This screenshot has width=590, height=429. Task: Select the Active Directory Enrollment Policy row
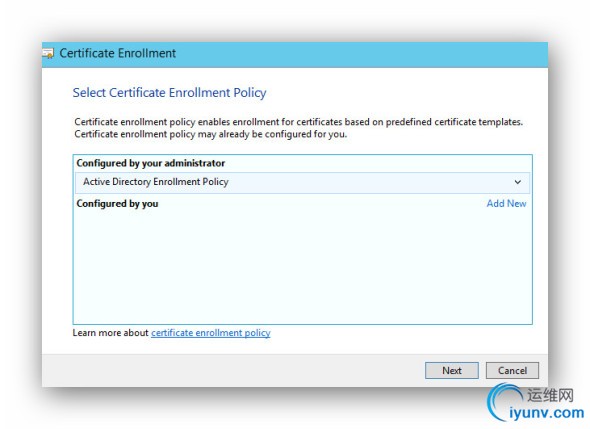(x=303, y=183)
